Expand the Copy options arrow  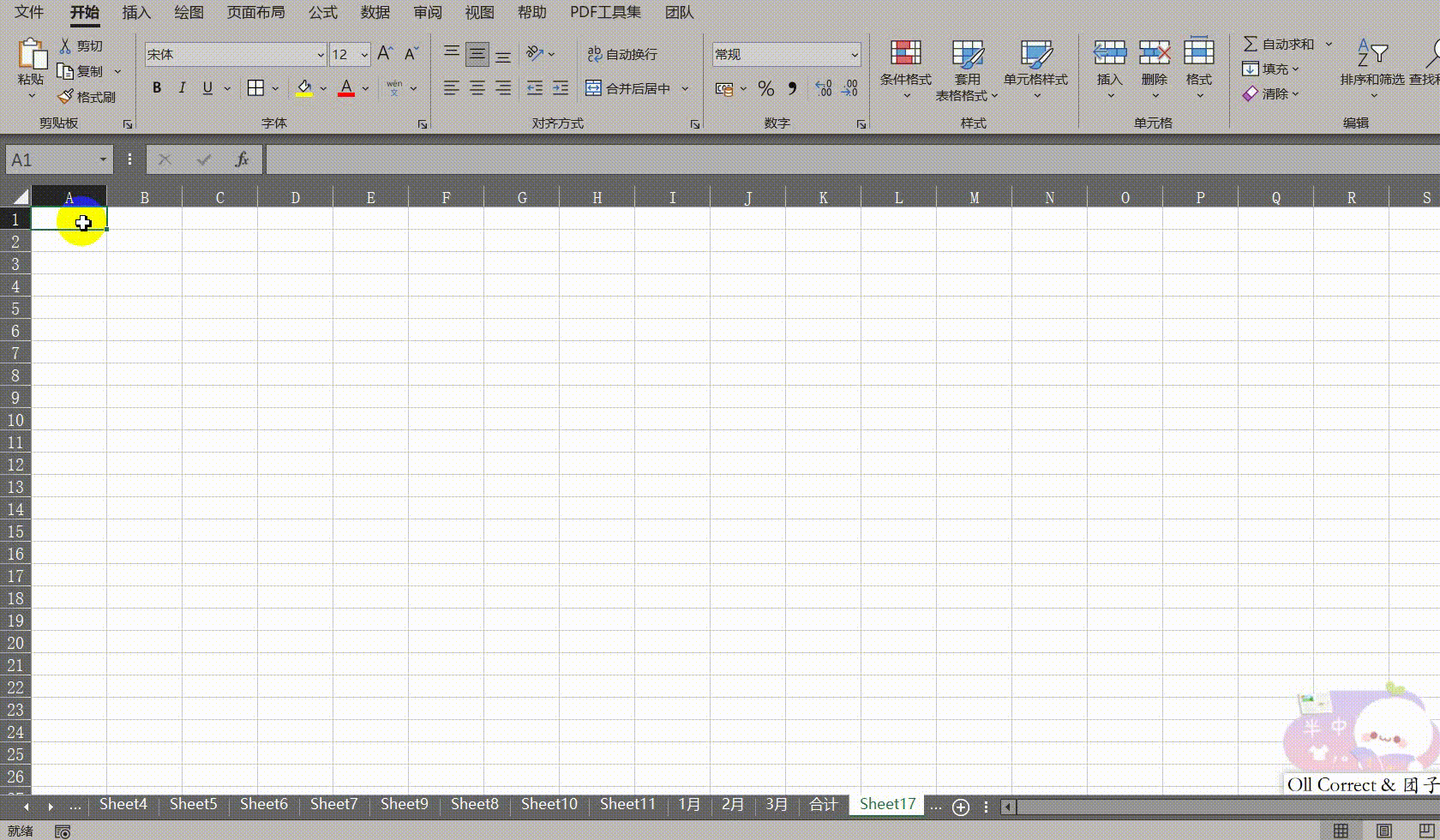(117, 71)
